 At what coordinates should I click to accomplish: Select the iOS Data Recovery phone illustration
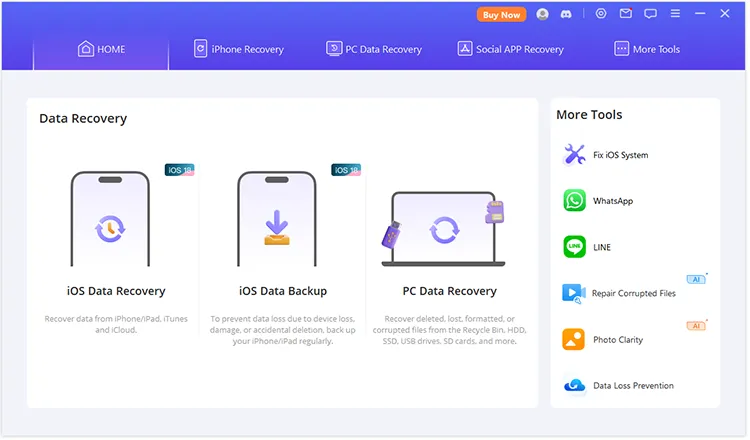(110, 219)
